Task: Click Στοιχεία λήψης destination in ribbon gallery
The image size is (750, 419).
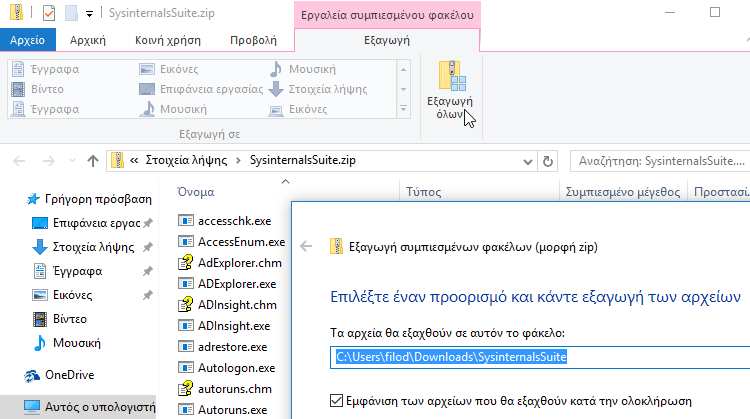Action: coord(319,89)
